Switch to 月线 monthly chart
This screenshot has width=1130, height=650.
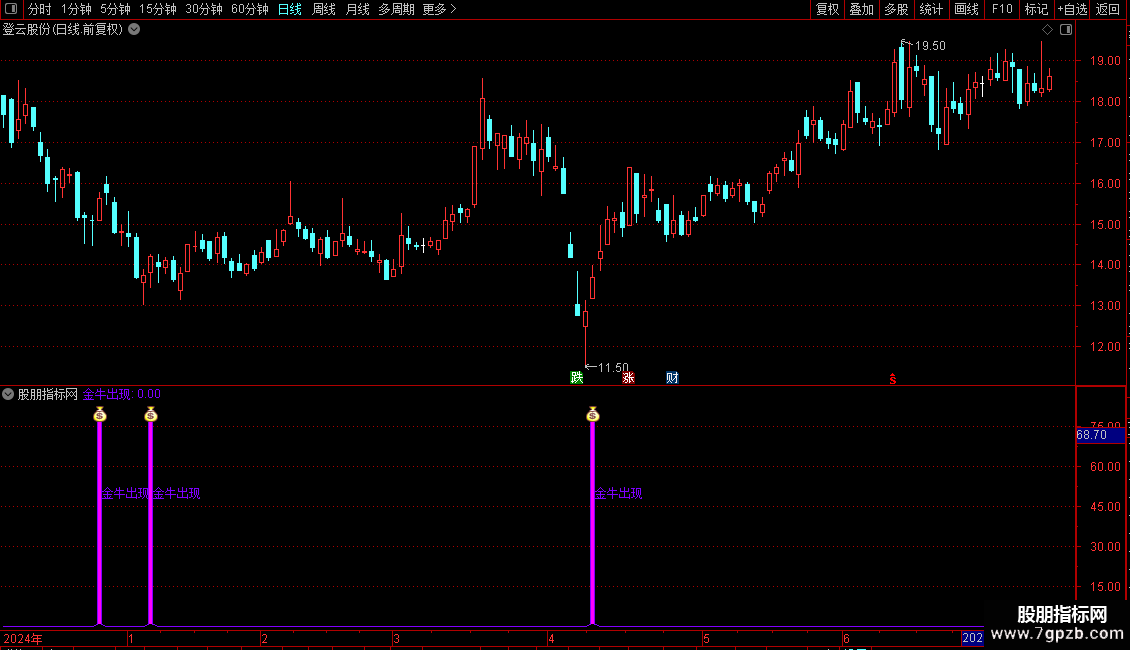357,9
